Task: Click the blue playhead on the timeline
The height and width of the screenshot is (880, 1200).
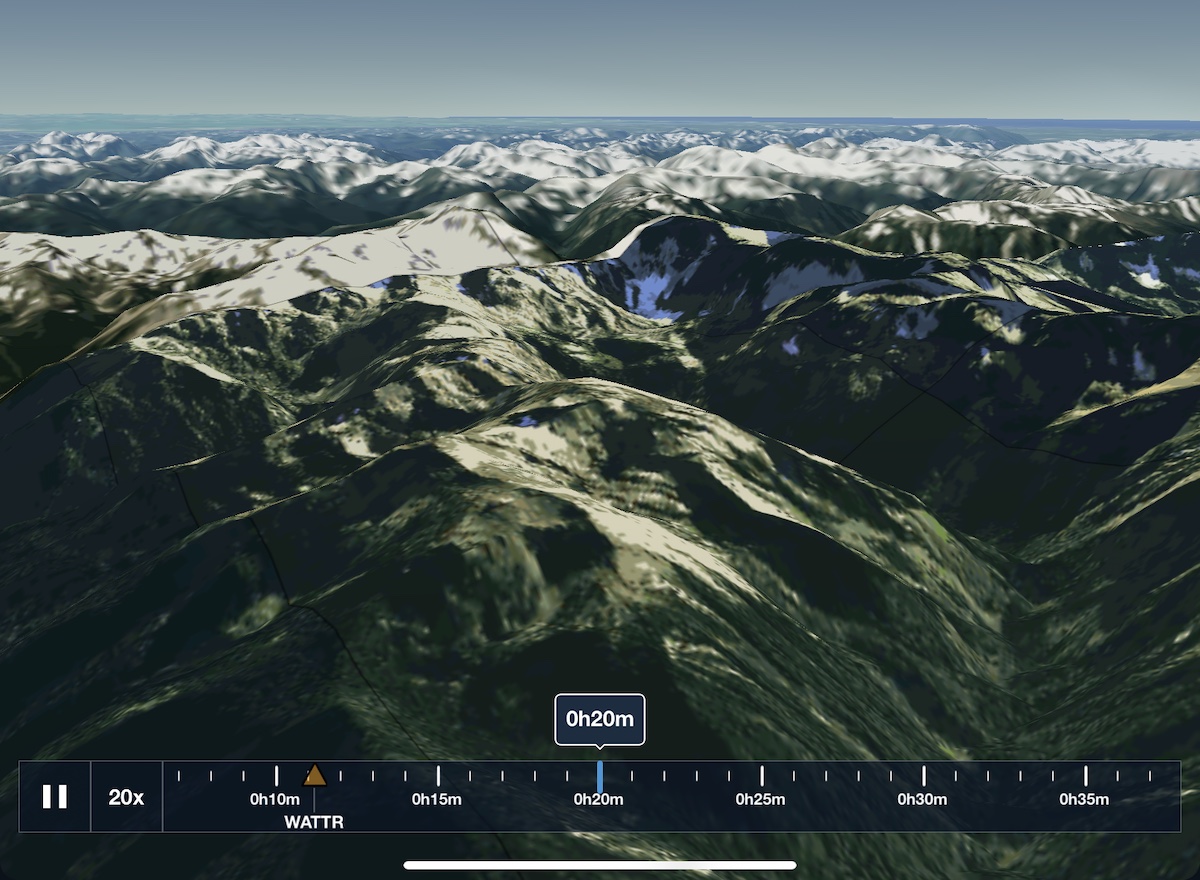Action: pyautogui.click(x=600, y=776)
